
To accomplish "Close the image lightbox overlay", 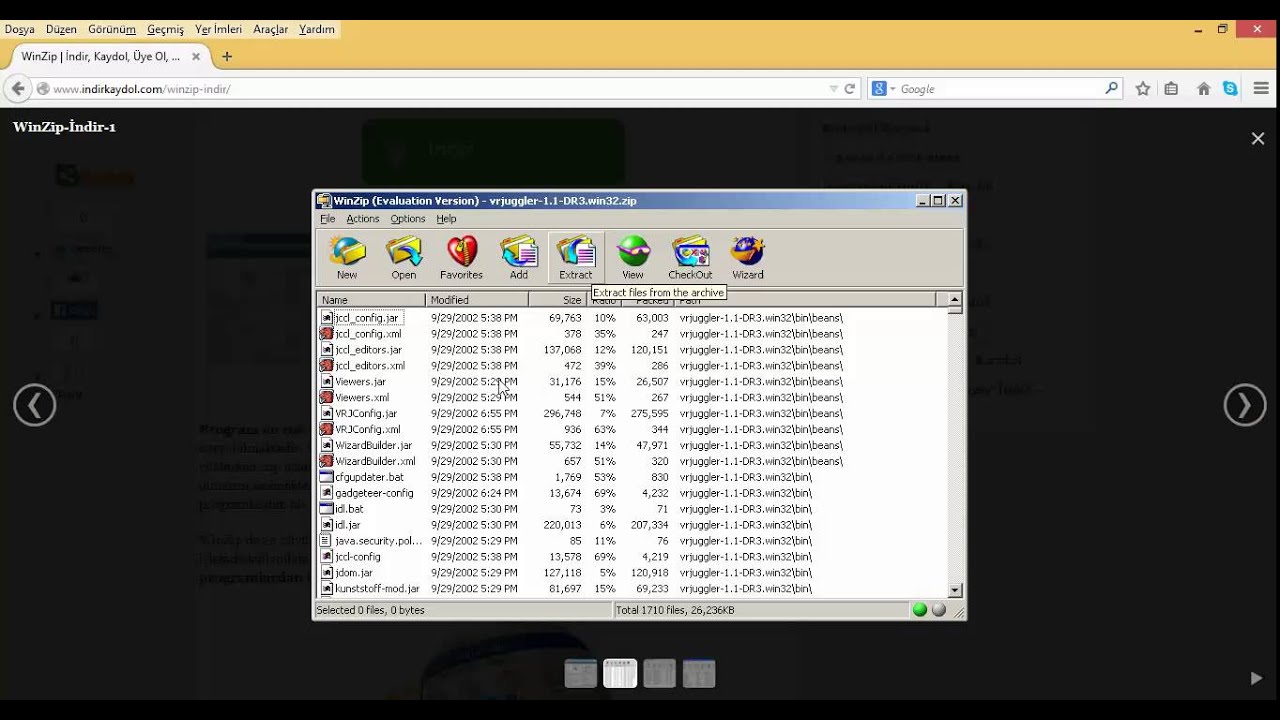I will coord(1258,139).
